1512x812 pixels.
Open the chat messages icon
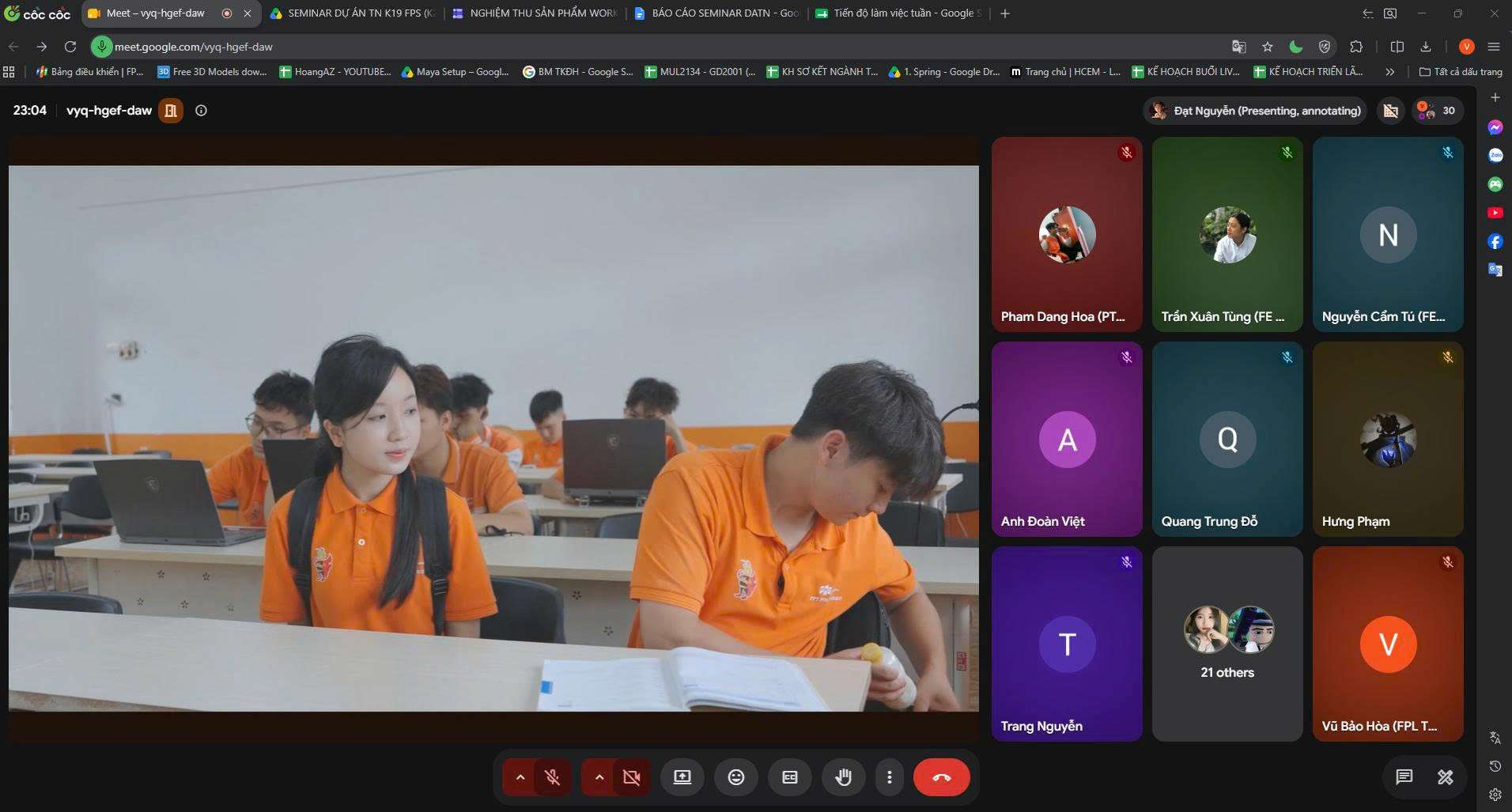pyautogui.click(x=1404, y=777)
